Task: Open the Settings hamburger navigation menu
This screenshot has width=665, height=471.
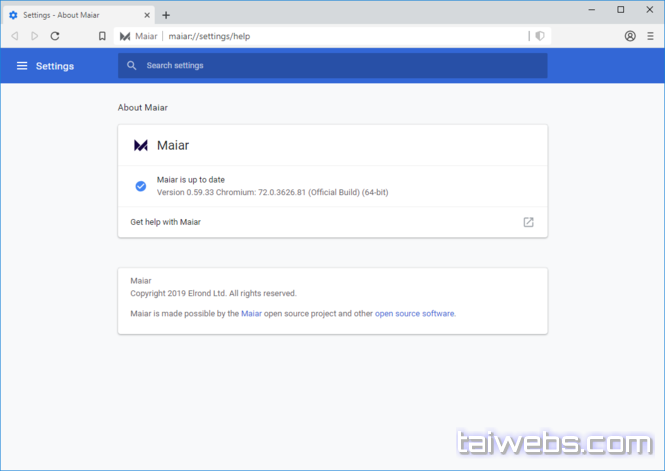Action: [x=22, y=66]
